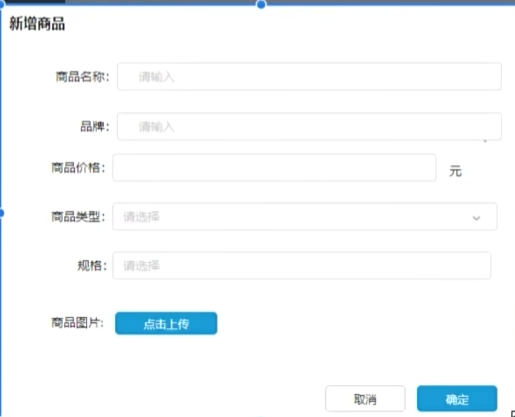Click the 商品价格 price input field
Screen dimensions: 515x417
click(274, 167)
